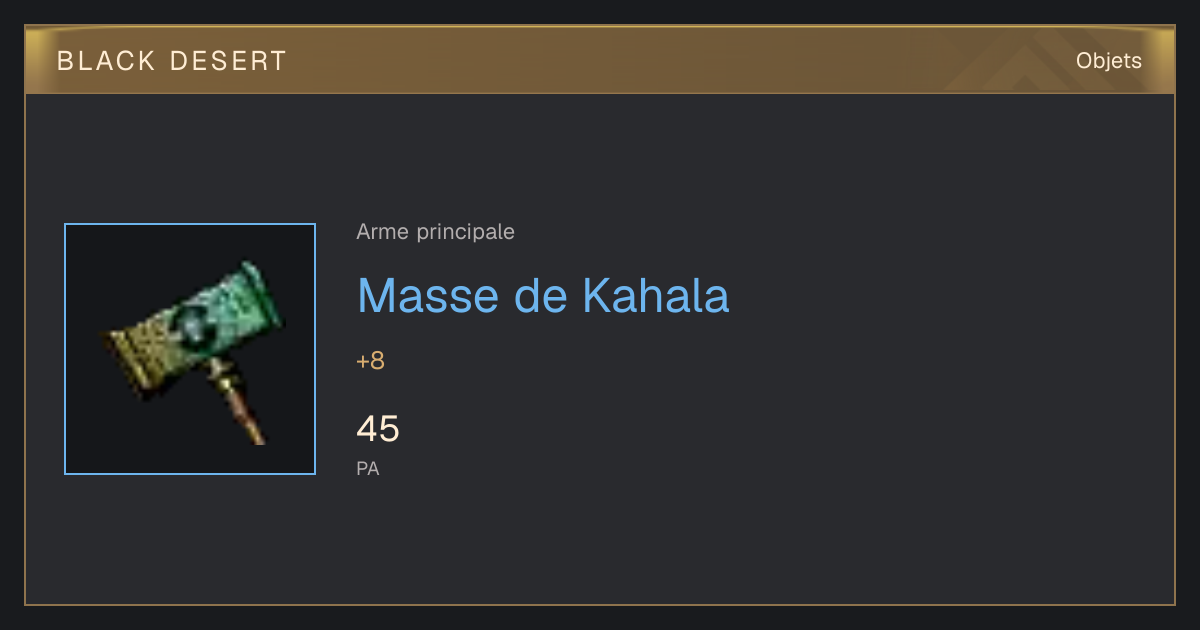Click the Masse de Kahala item name

(x=543, y=295)
